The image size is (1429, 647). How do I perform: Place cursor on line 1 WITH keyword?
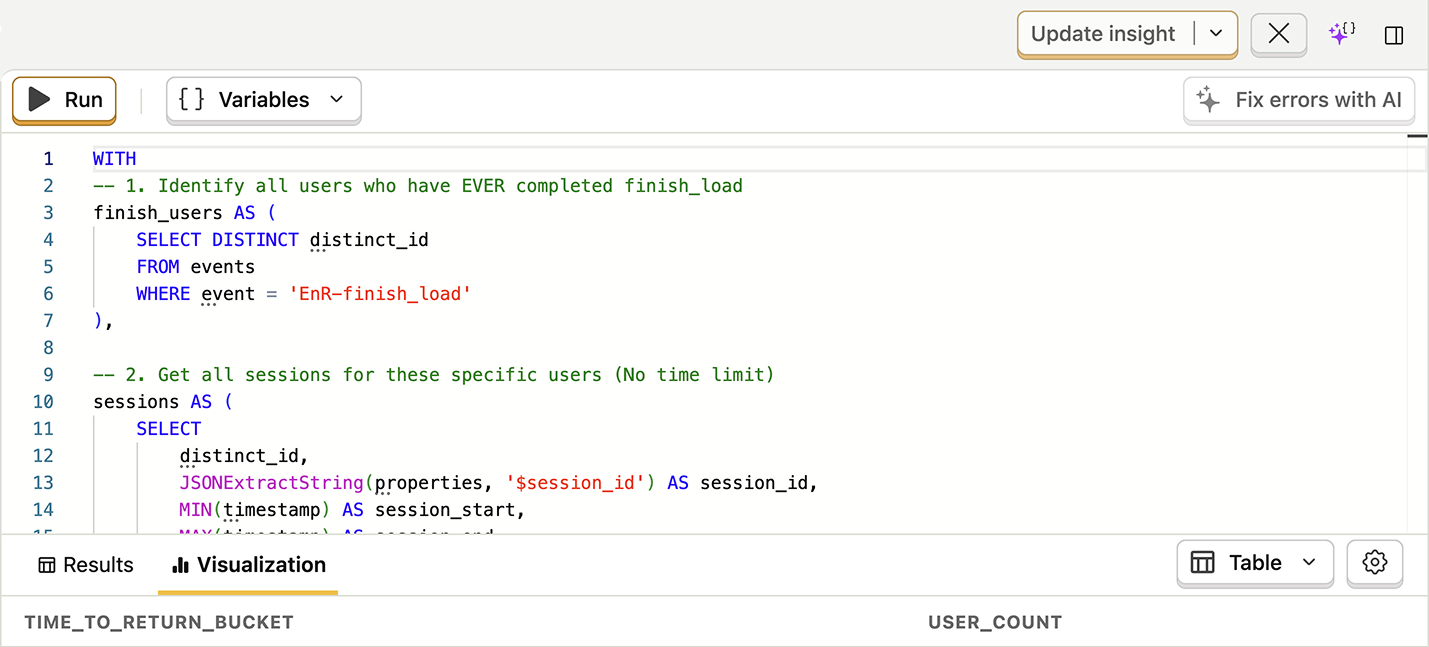pos(115,158)
